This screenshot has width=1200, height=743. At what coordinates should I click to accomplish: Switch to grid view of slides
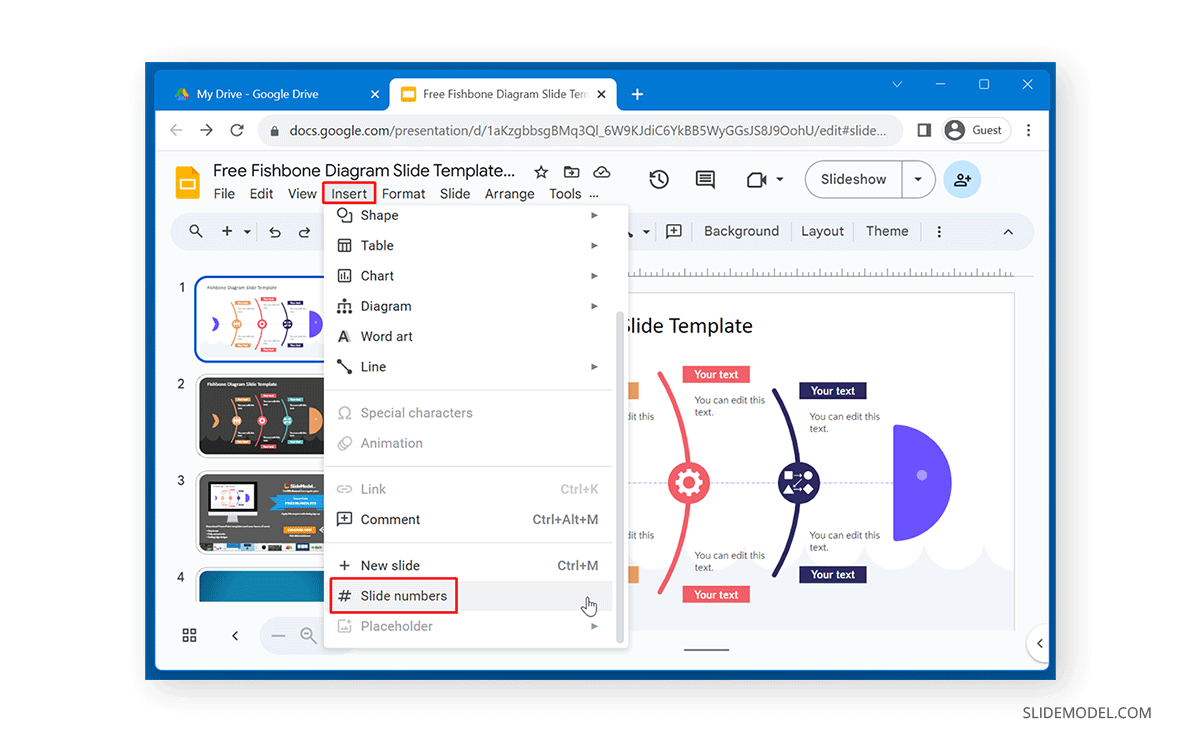tap(189, 635)
